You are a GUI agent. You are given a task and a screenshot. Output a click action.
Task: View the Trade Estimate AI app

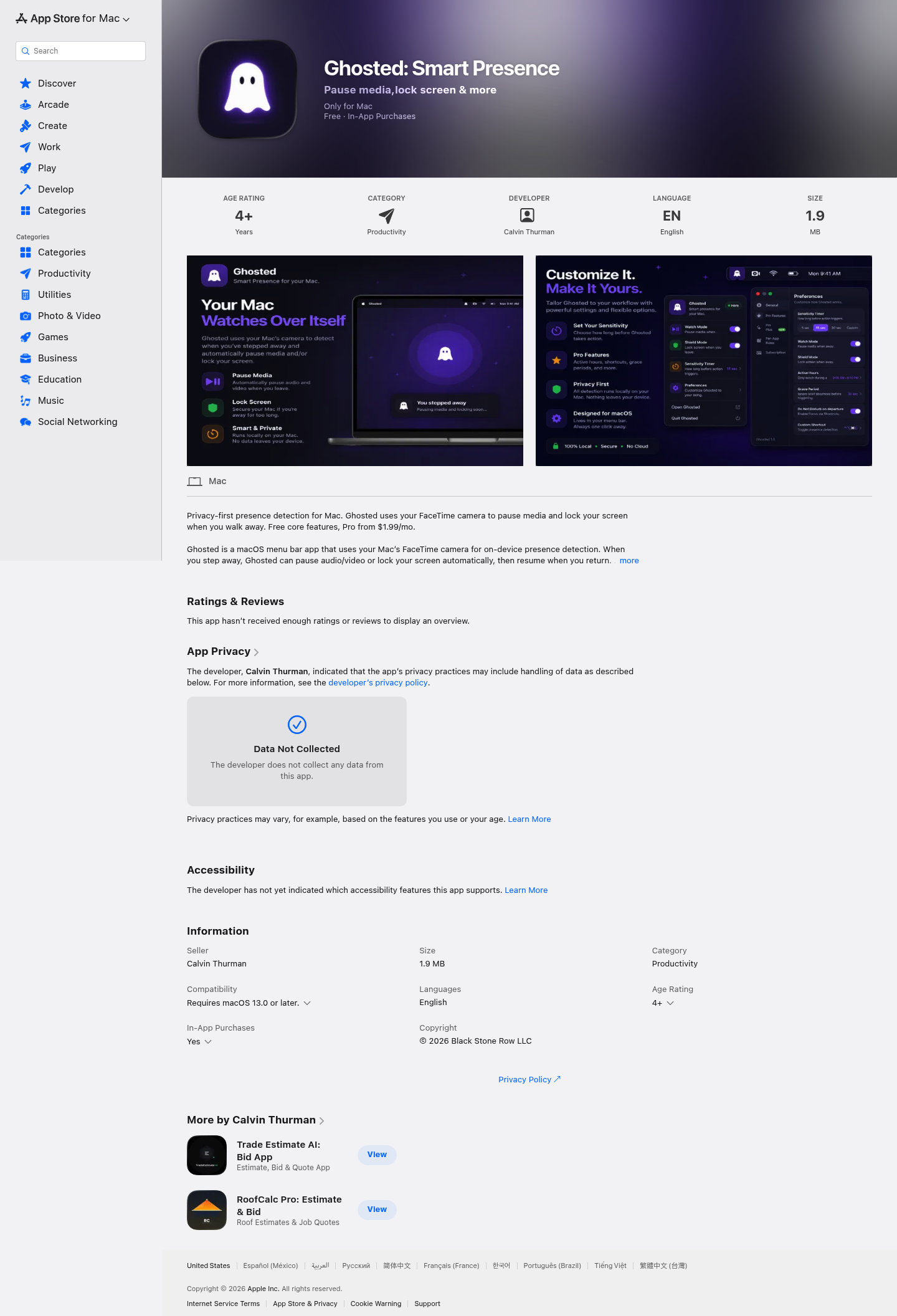pos(377,1155)
